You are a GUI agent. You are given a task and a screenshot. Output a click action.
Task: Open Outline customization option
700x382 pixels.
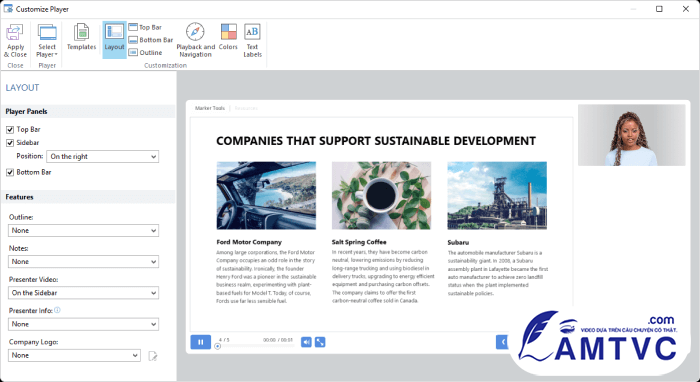pyautogui.click(x=146, y=53)
